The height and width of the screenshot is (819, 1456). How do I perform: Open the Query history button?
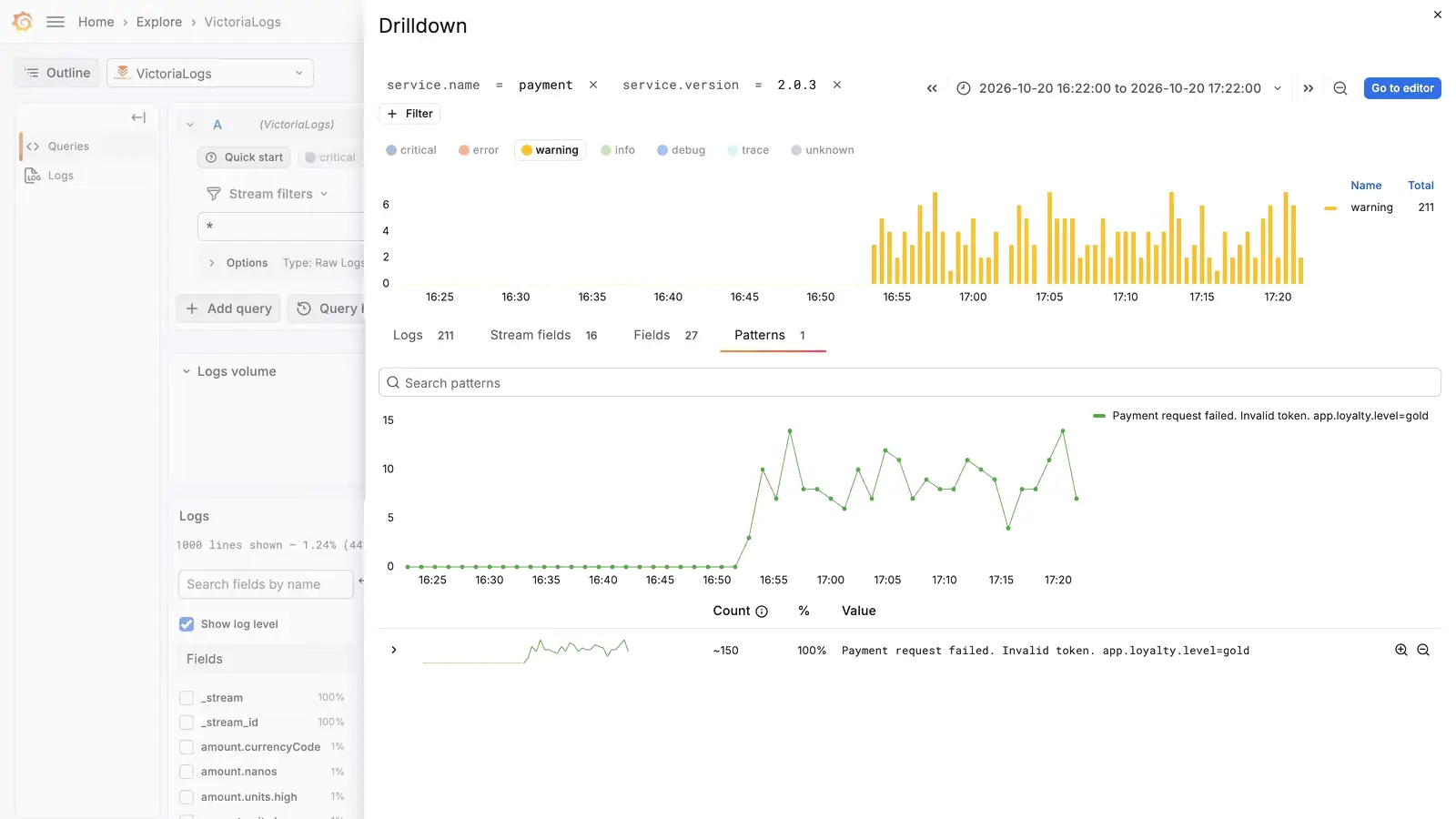click(328, 308)
